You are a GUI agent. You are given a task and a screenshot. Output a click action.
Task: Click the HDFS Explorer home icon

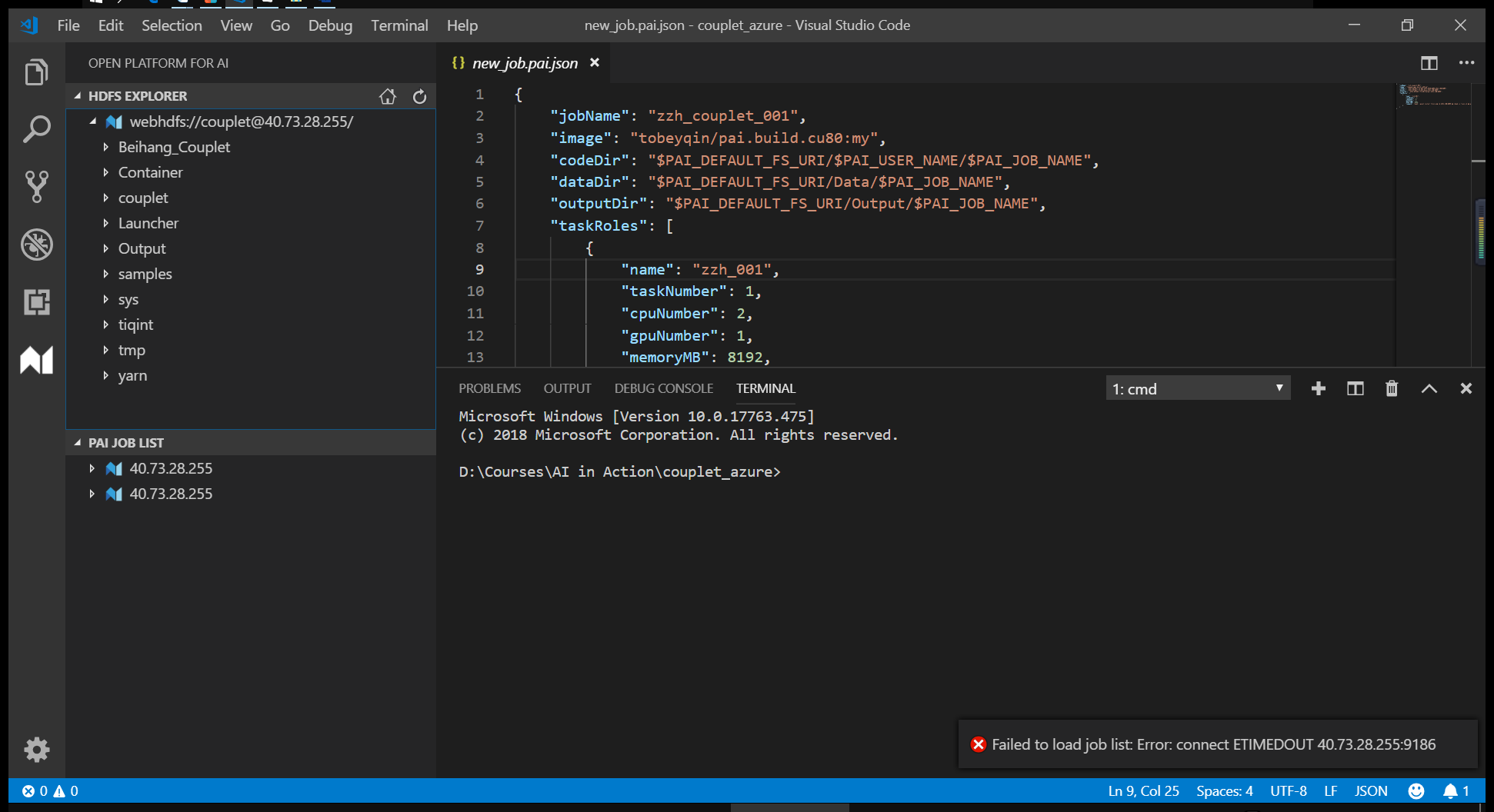(388, 96)
